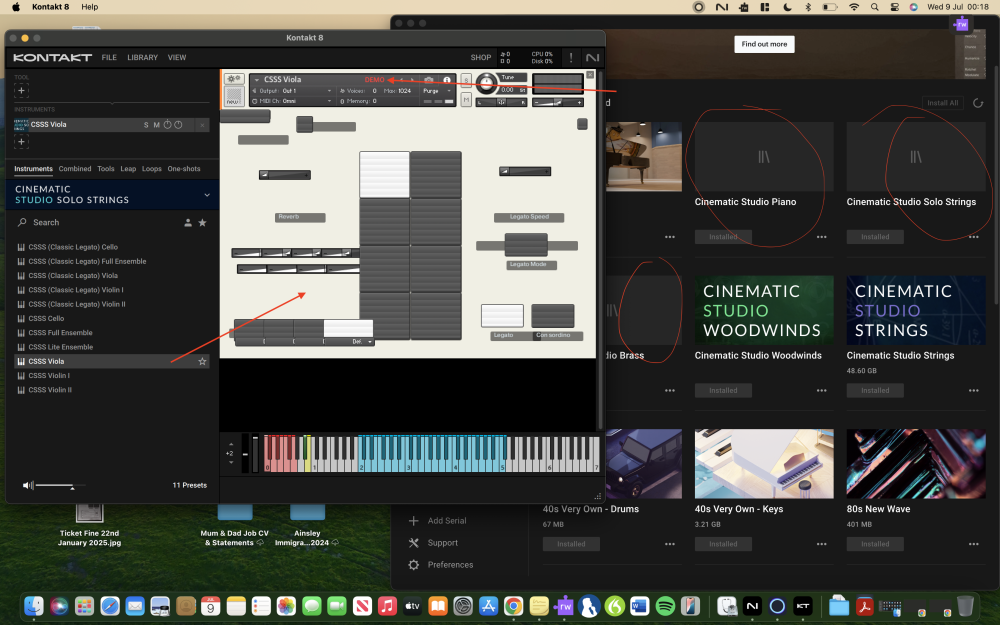Toggle the Legato button

coord(503,316)
